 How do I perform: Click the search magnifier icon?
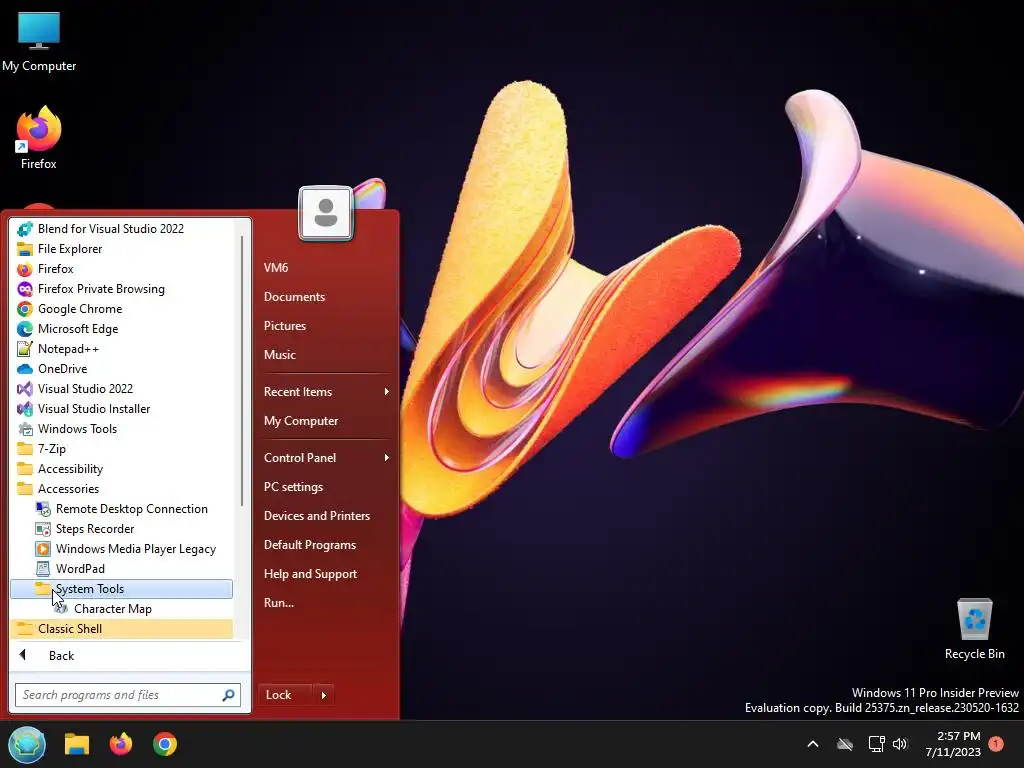point(228,695)
